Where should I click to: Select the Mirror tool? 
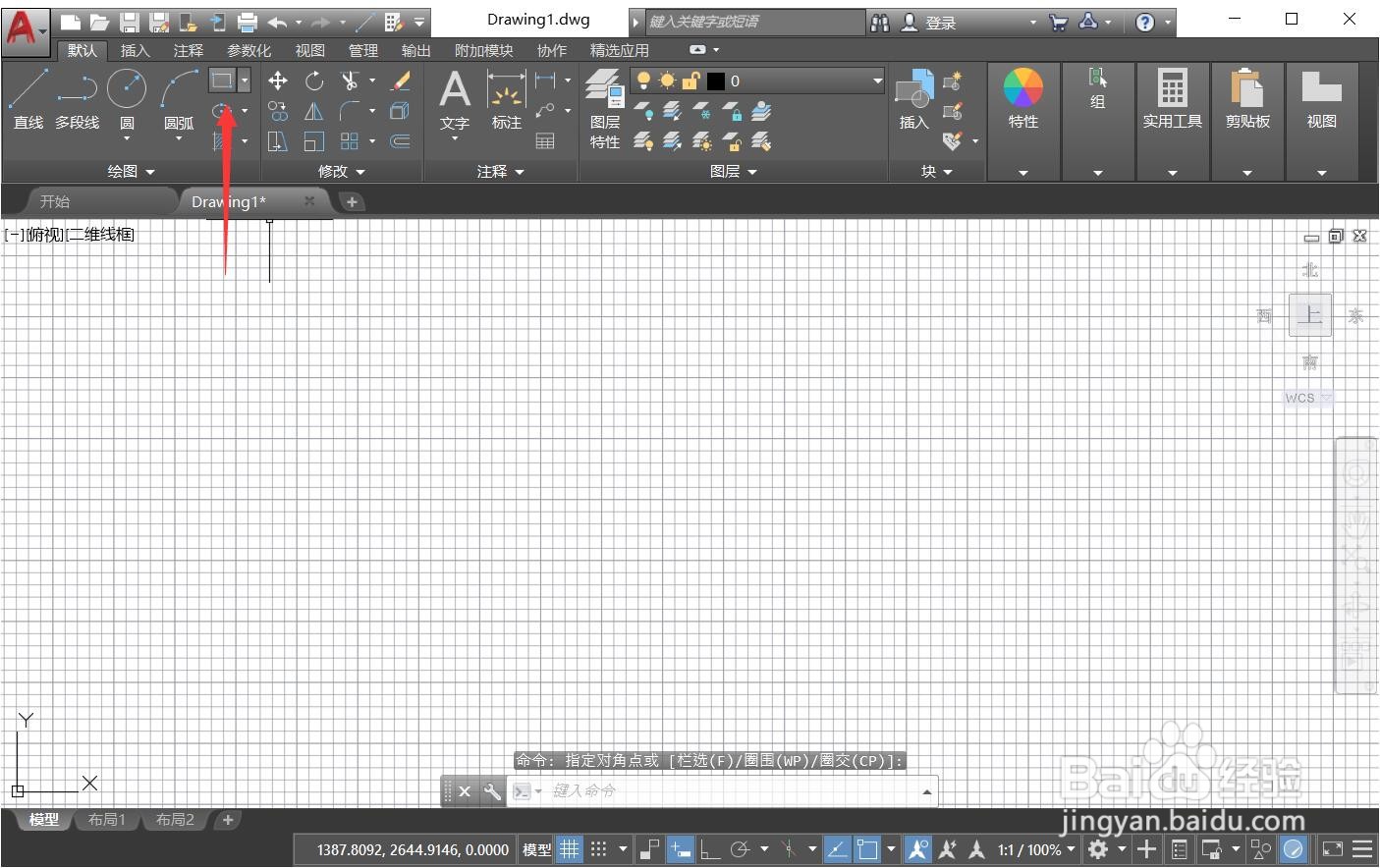(x=314, y=111)
